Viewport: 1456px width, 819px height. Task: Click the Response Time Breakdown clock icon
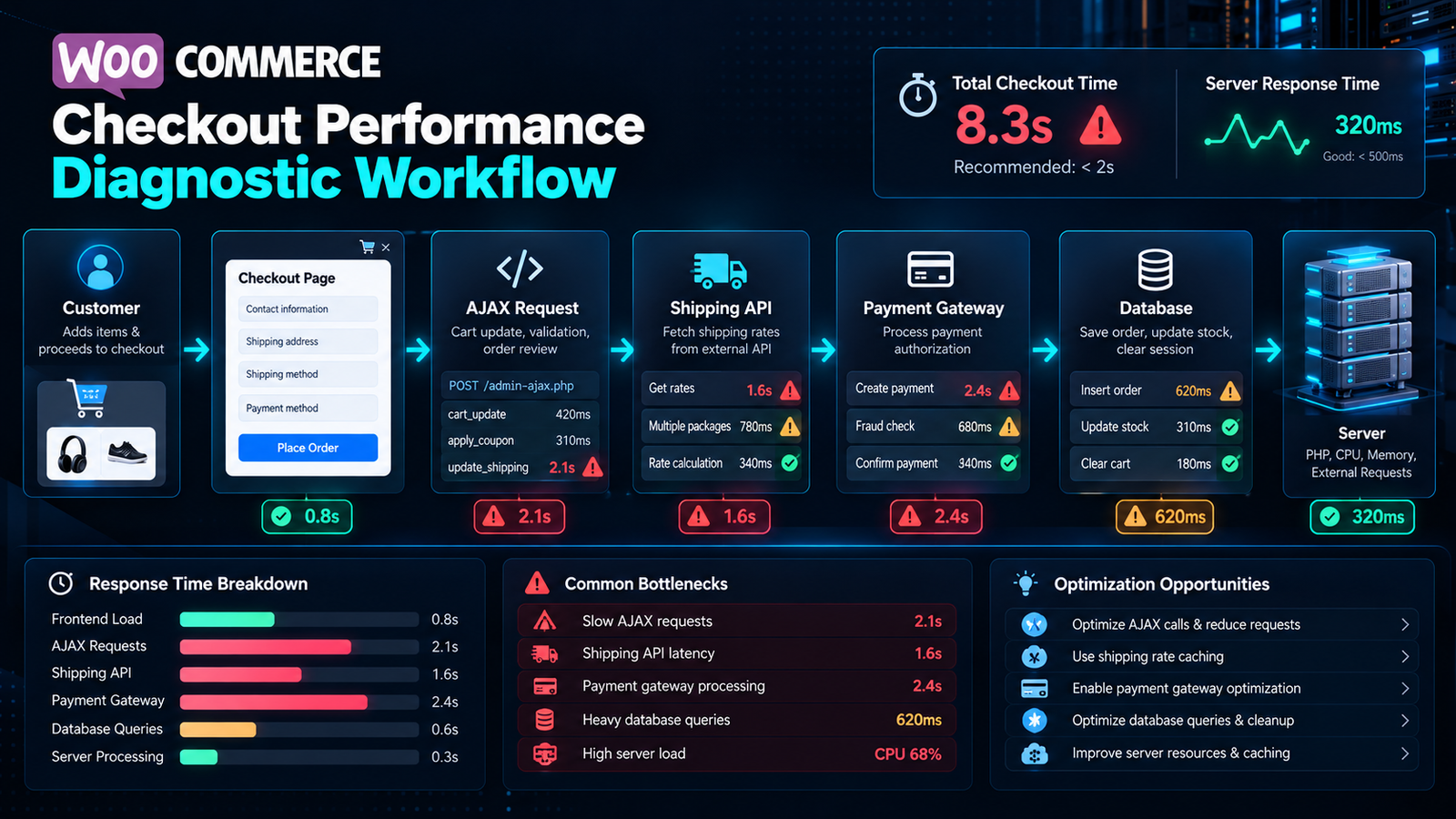(61, 583)
